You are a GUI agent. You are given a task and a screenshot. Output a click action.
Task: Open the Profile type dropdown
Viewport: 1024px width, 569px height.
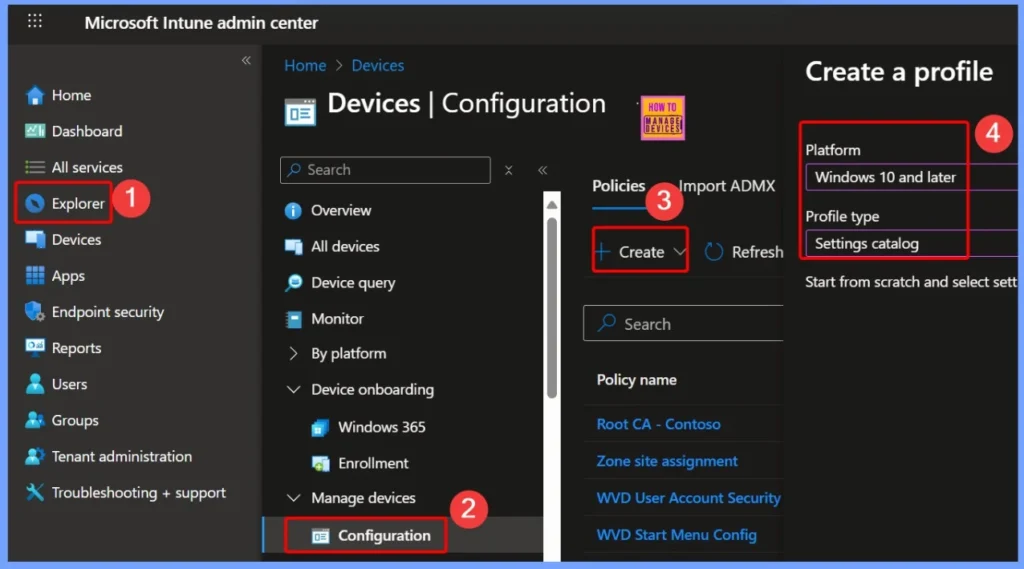911,244
